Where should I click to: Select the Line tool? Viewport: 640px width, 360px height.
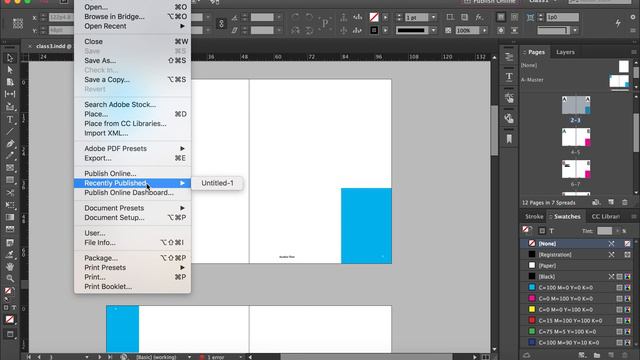10,132
